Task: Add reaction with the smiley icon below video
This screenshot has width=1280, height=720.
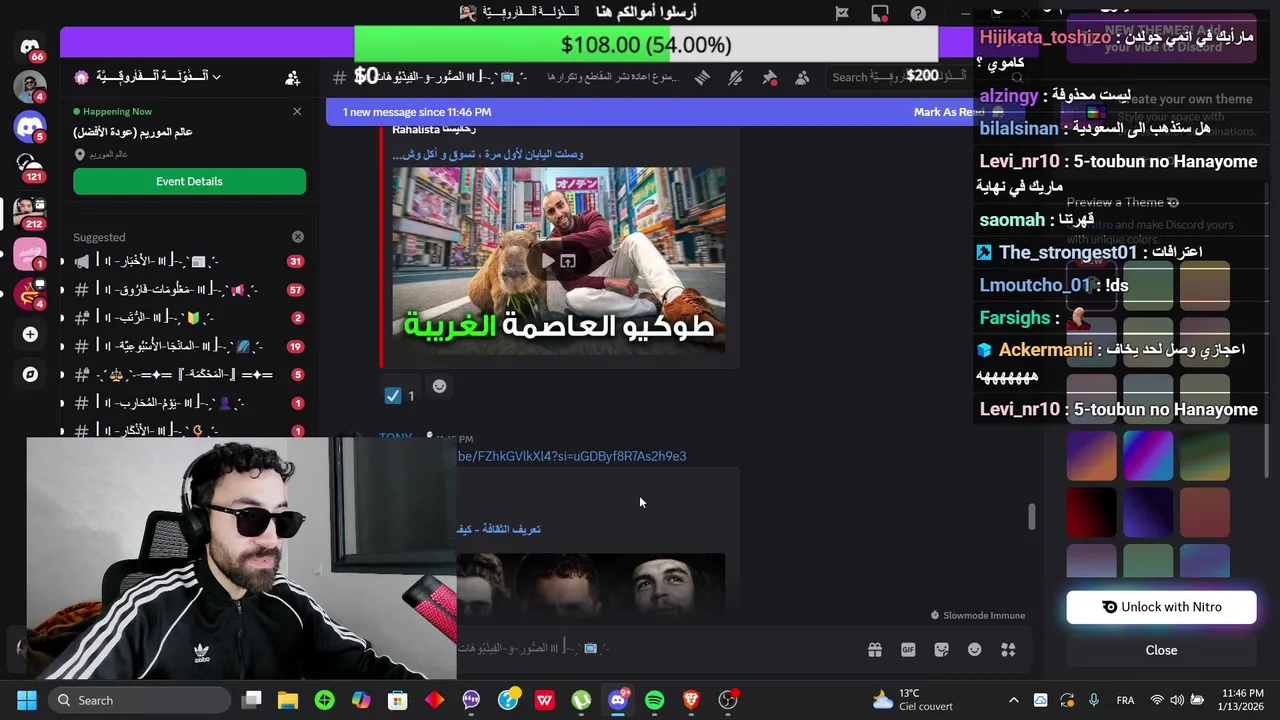Action: 439,387
